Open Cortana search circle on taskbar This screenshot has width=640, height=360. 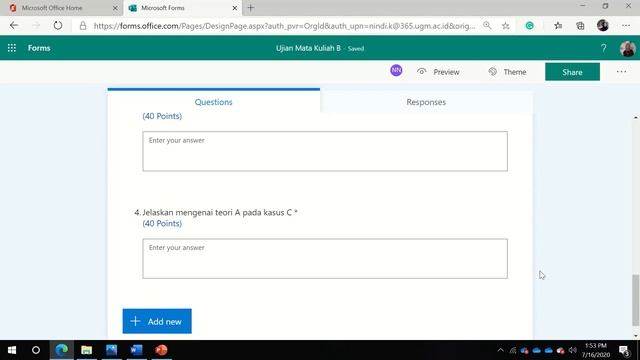36,350
